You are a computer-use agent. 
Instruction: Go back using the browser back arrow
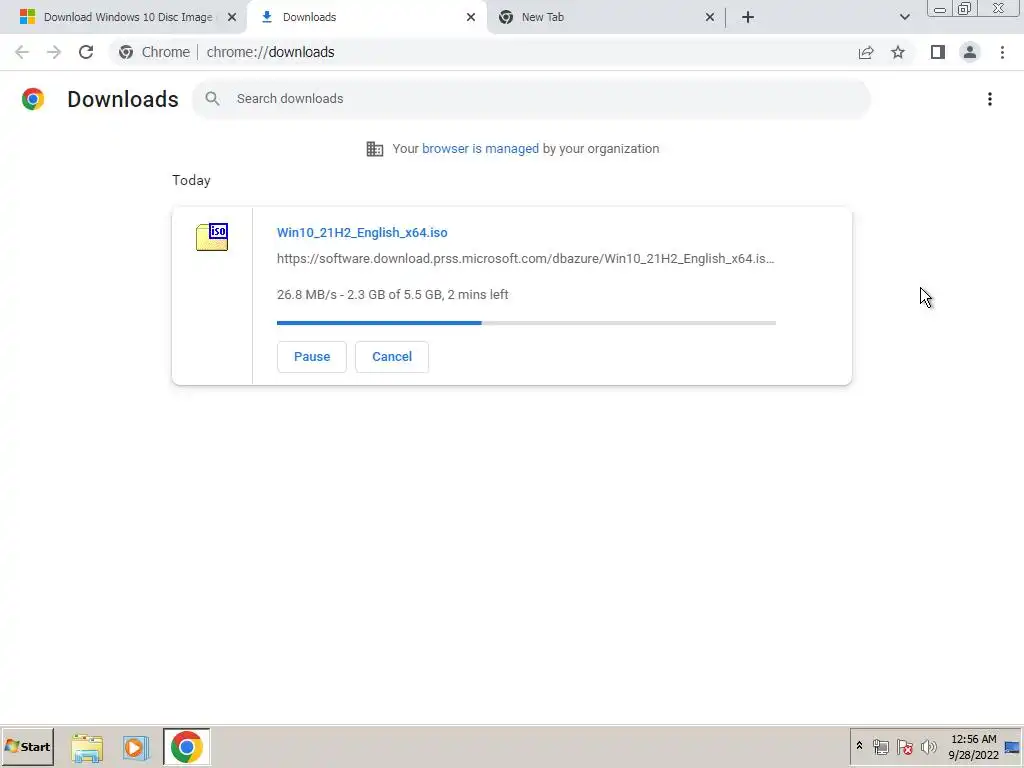22,52
